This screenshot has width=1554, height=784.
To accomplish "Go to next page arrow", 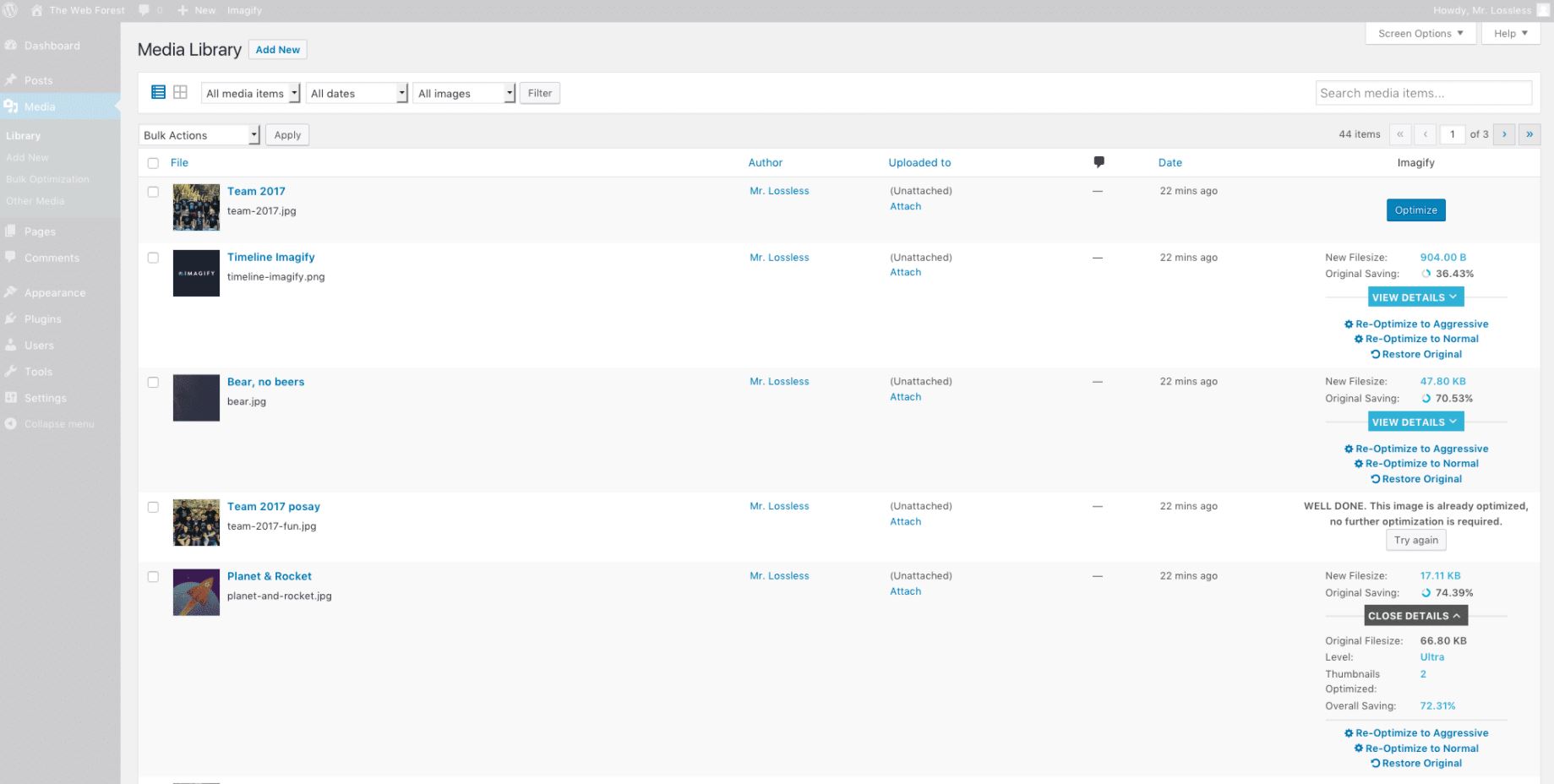I will click(1504, 134).
